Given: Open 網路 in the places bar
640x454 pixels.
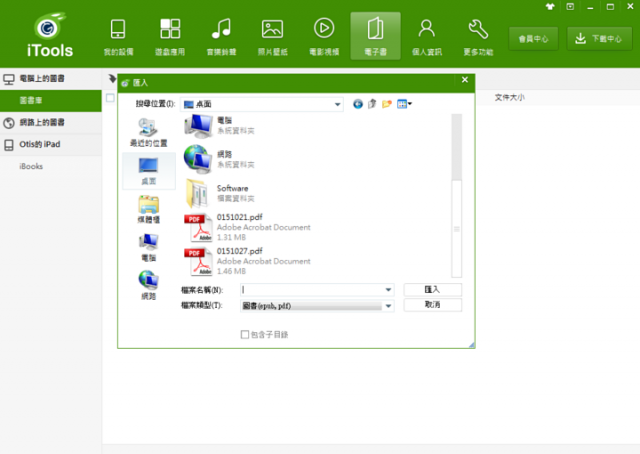Looking at the screenshot, I should point(149,285).
